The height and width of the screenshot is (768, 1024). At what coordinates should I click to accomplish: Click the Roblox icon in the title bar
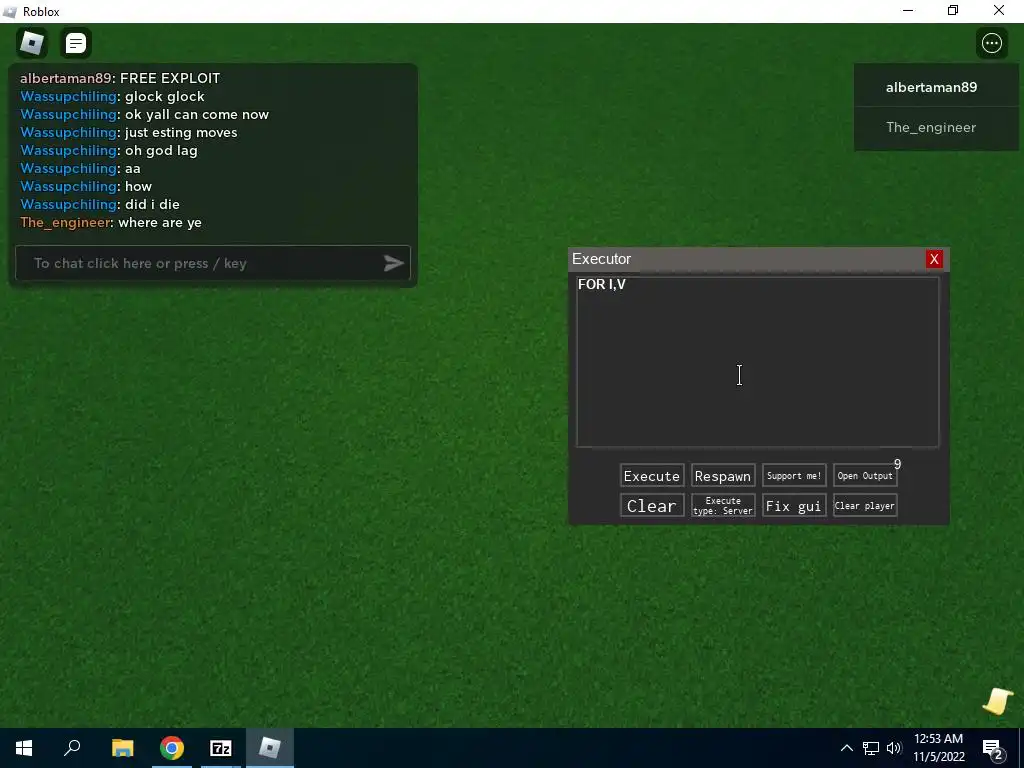pyautogui.click(x=10, y=12)
